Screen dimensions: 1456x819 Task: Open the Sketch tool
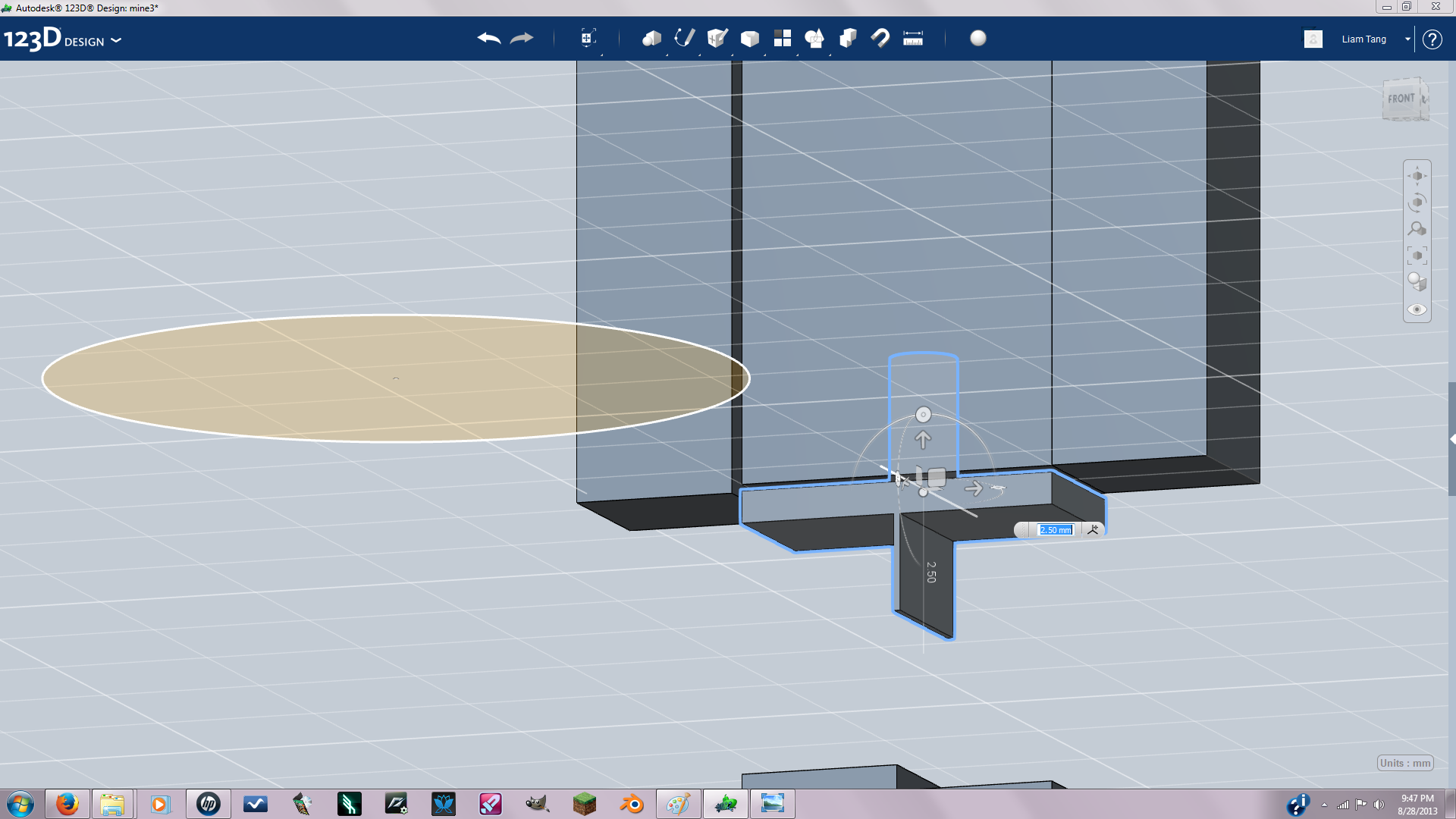pyautogui.click(x=685, y=38)
